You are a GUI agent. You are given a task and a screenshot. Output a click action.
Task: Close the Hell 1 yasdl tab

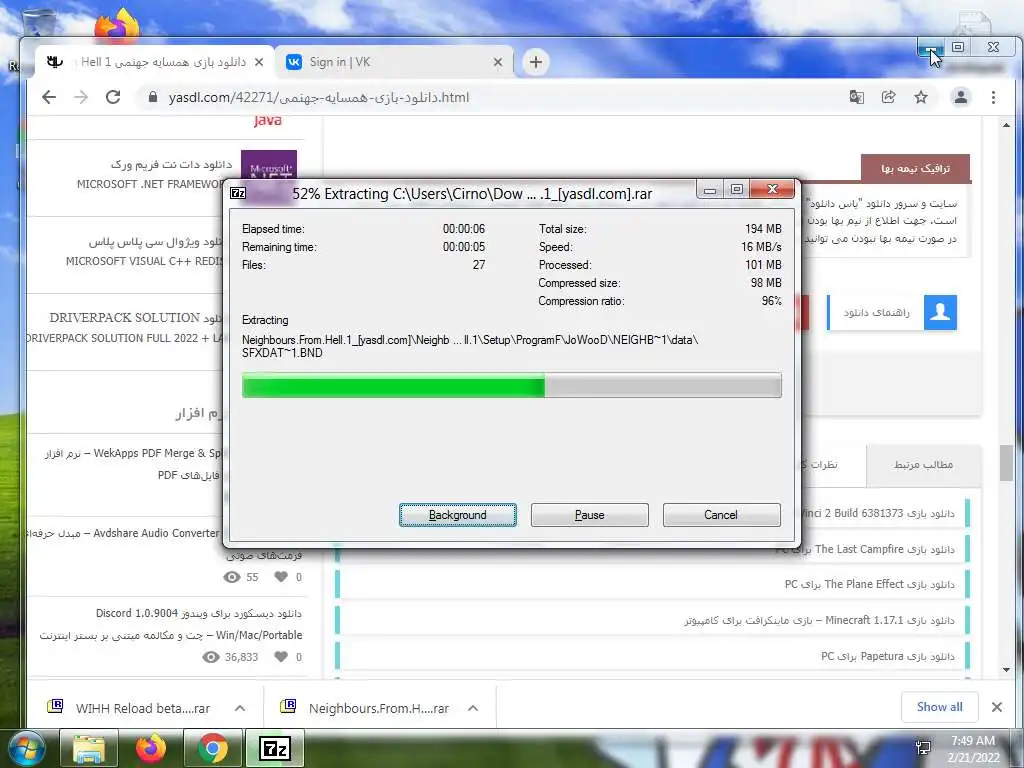pos(259,62)
